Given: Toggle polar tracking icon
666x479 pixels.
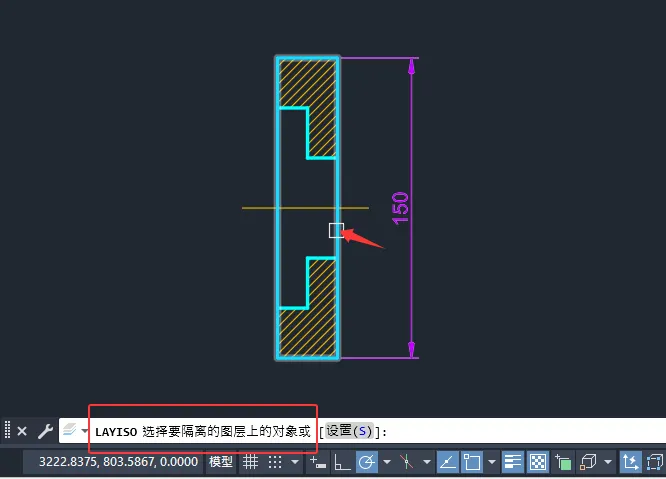Looking at the screenshot, I should 366,462.
